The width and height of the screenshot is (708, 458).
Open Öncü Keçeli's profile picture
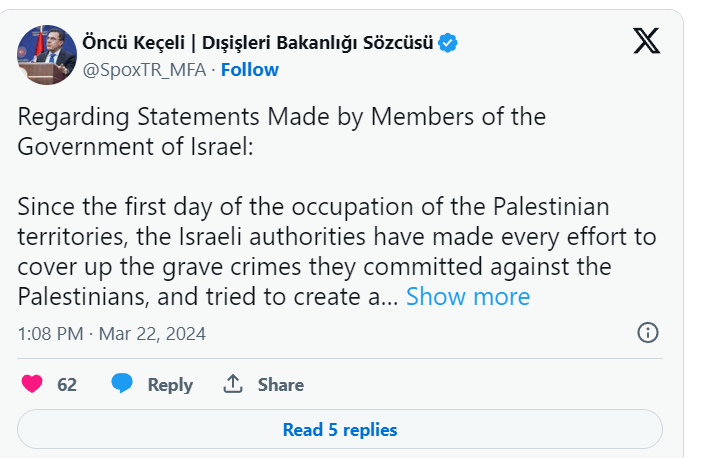pos(47,55)
